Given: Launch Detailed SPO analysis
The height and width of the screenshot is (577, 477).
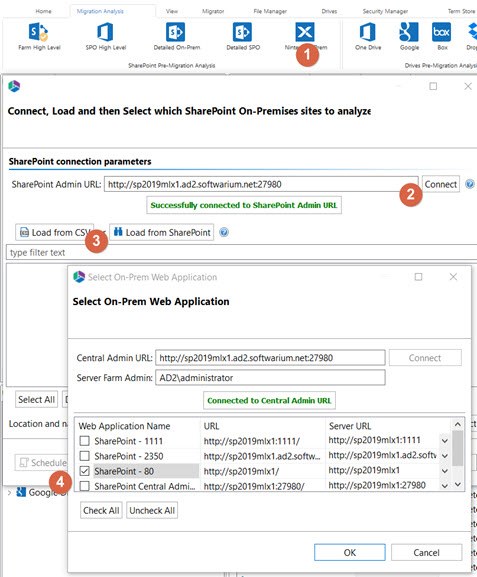Looking at the screenshot, I should 243,36.
